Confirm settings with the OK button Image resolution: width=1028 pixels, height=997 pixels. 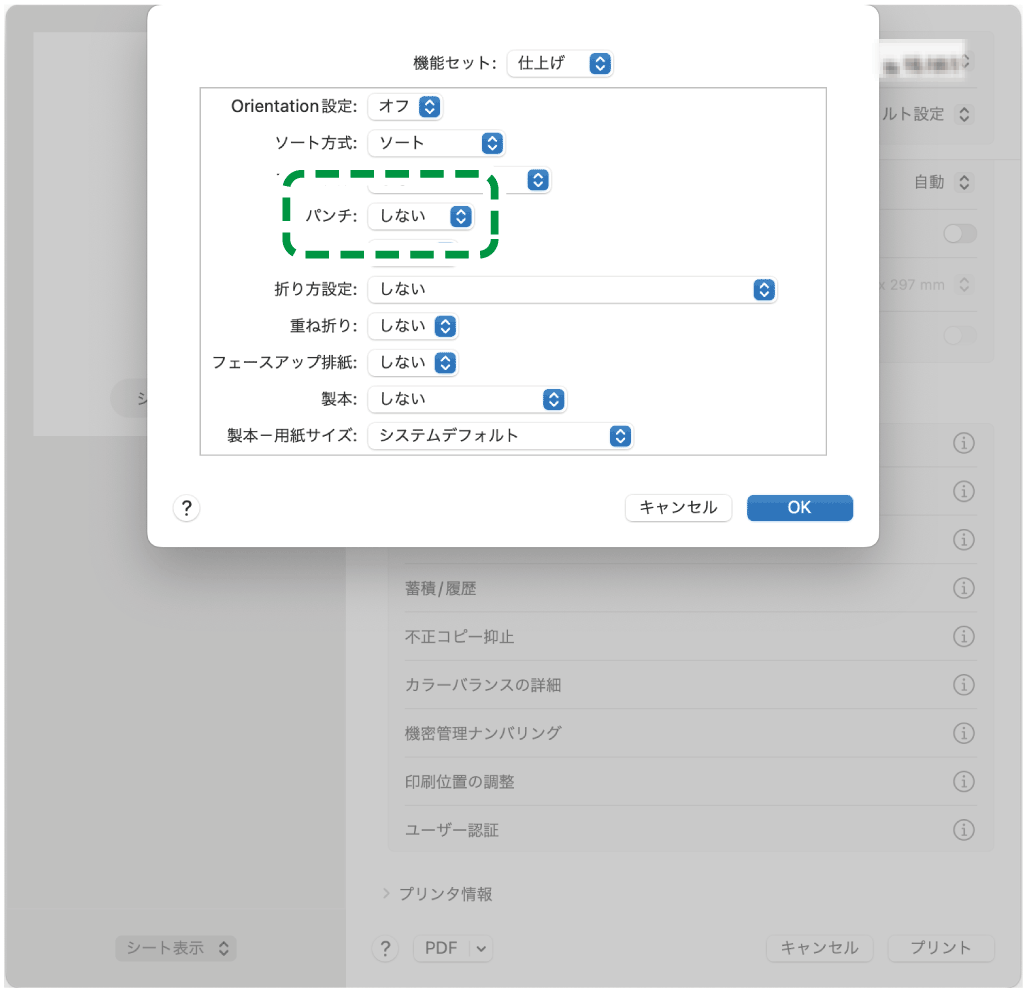(x=799, y=507)
